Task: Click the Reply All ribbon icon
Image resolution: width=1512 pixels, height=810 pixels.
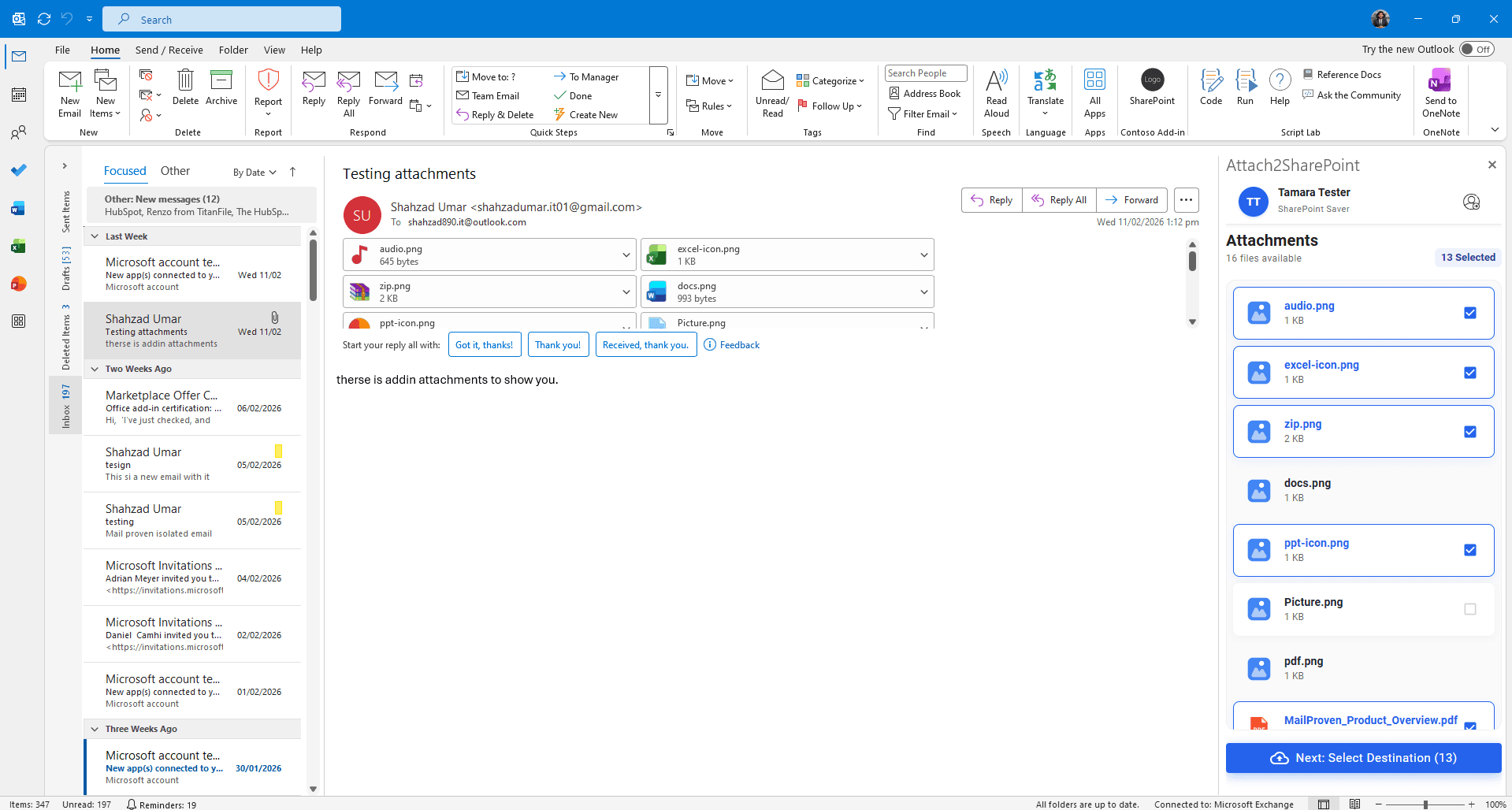Action: [x=348, y=80]
